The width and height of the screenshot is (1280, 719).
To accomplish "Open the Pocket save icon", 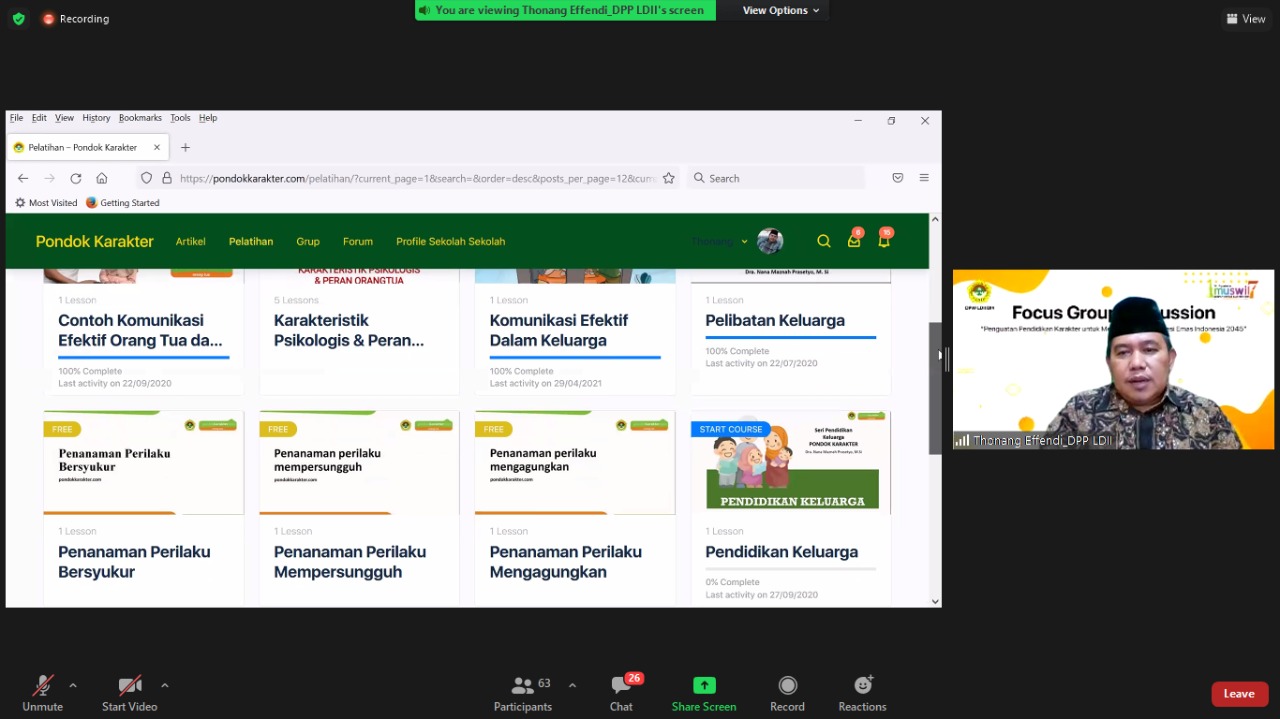I will point(898,178).
